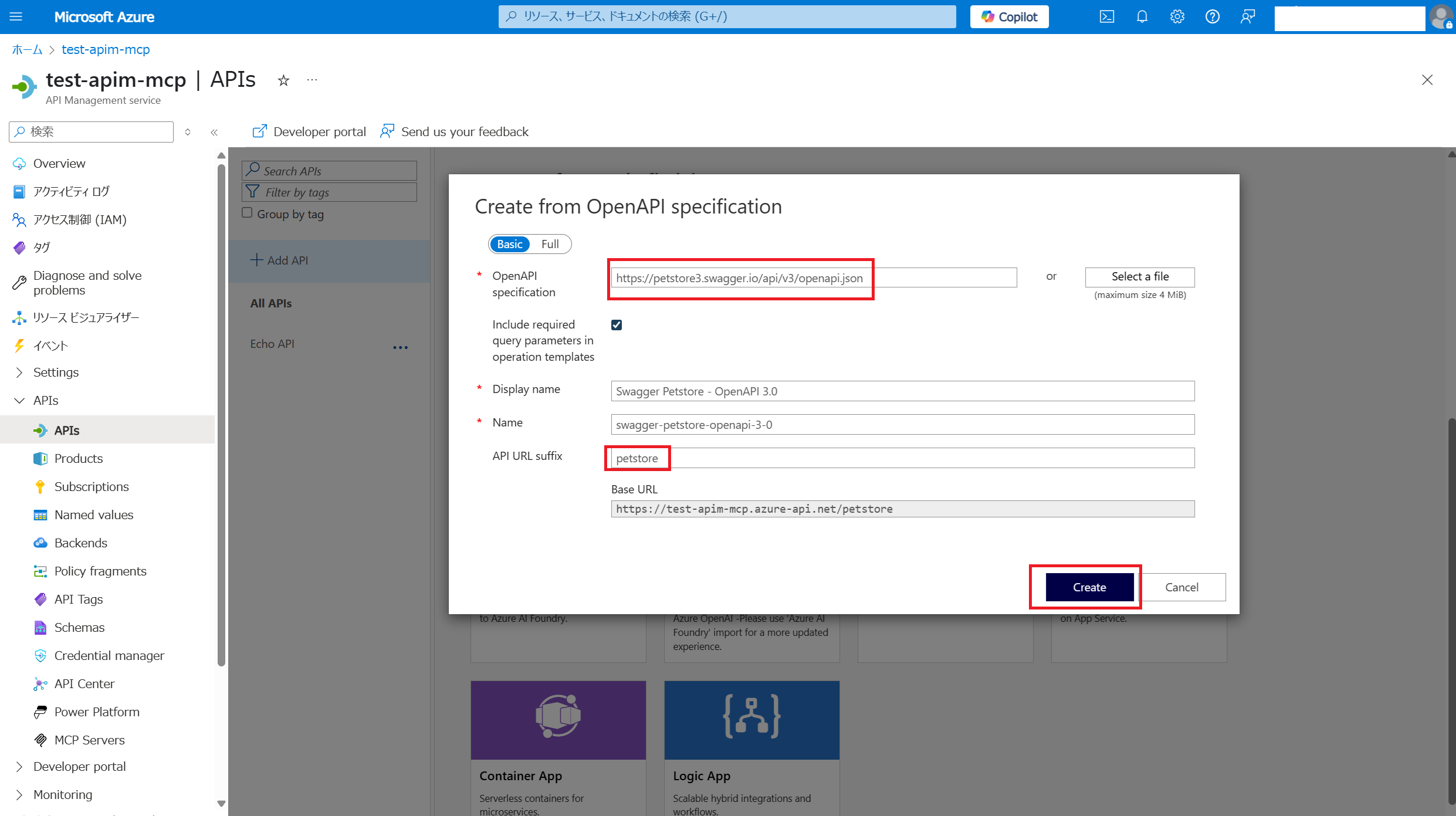
Task: Click the Base URL read-only field
Action: 902,509
